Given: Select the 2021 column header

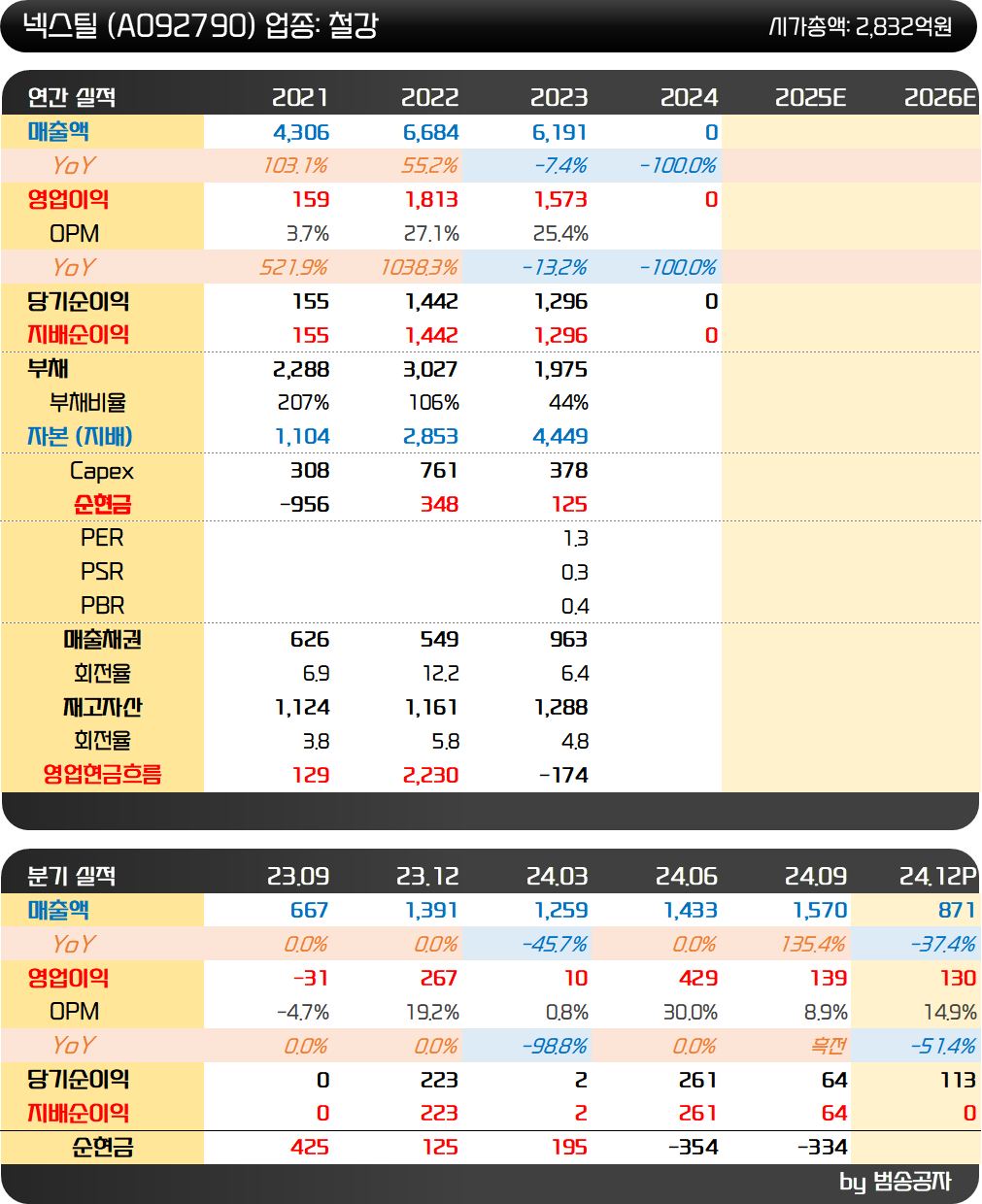Looking at the screenshot, I should coord(300,97).
